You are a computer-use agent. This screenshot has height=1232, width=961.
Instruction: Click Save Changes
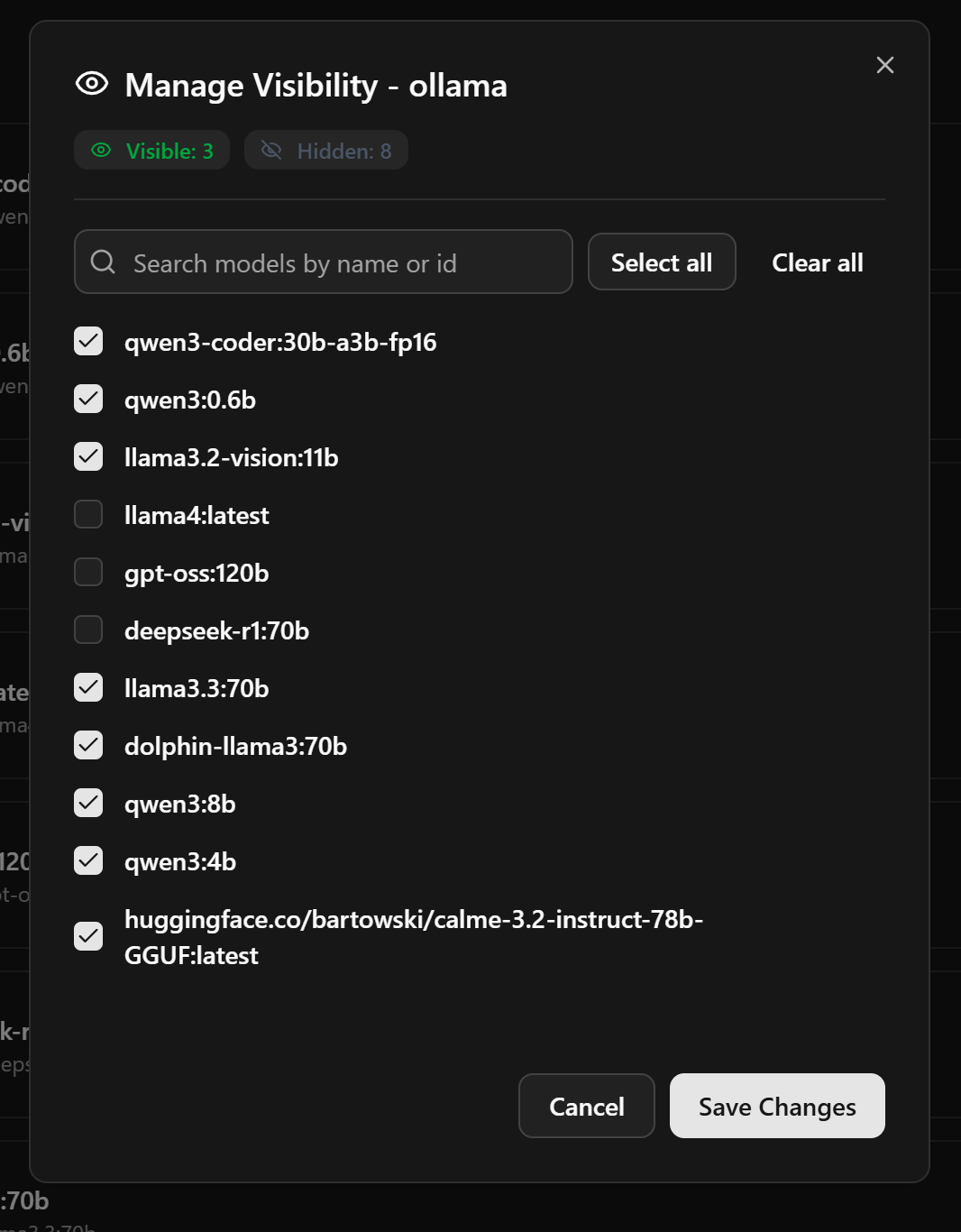click(x=776, y=1106)
